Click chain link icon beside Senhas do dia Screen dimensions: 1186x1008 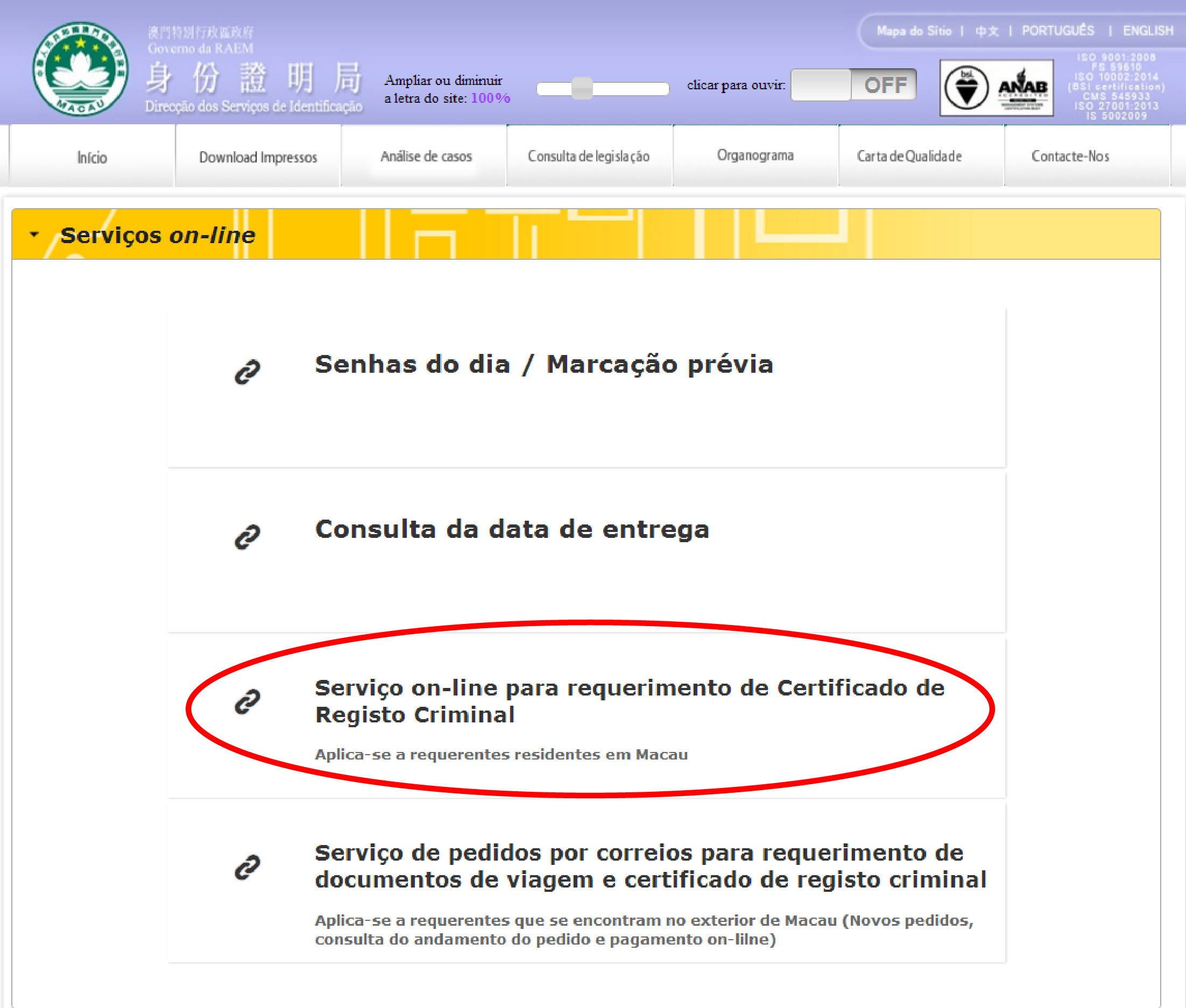pos(248,372)
